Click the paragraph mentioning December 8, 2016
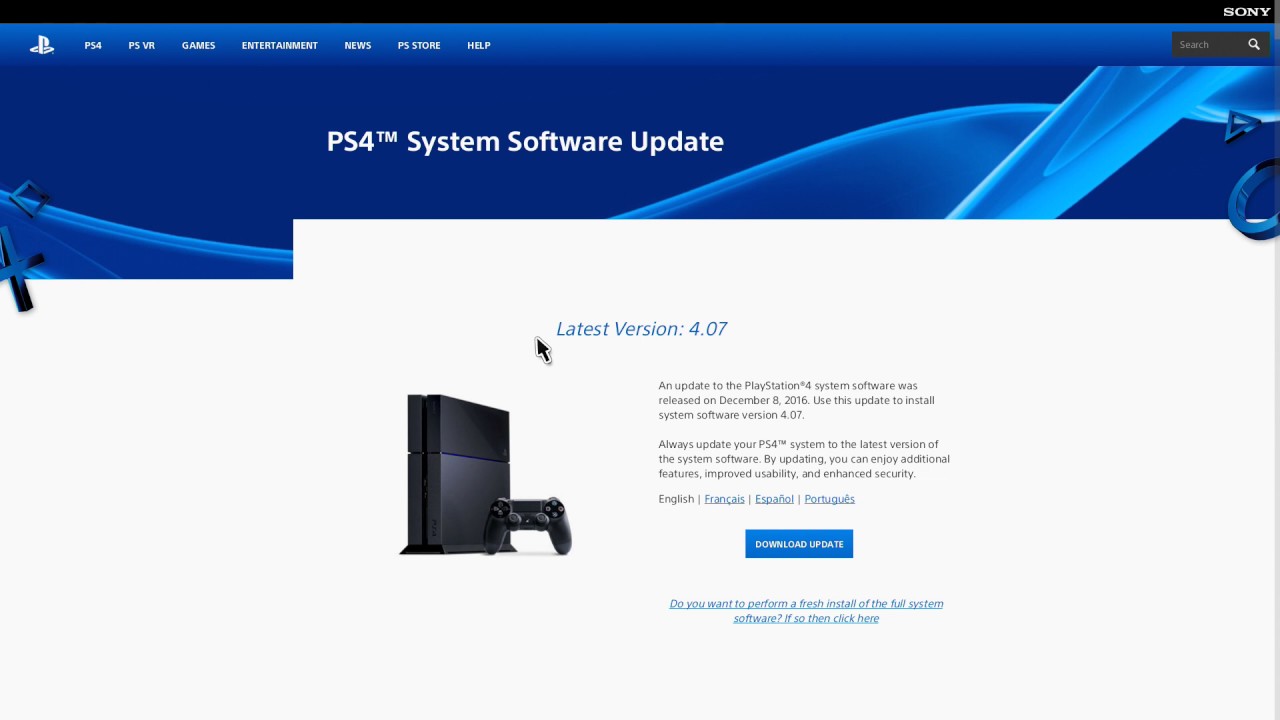 pyautogui.click(x=797, y=400)
